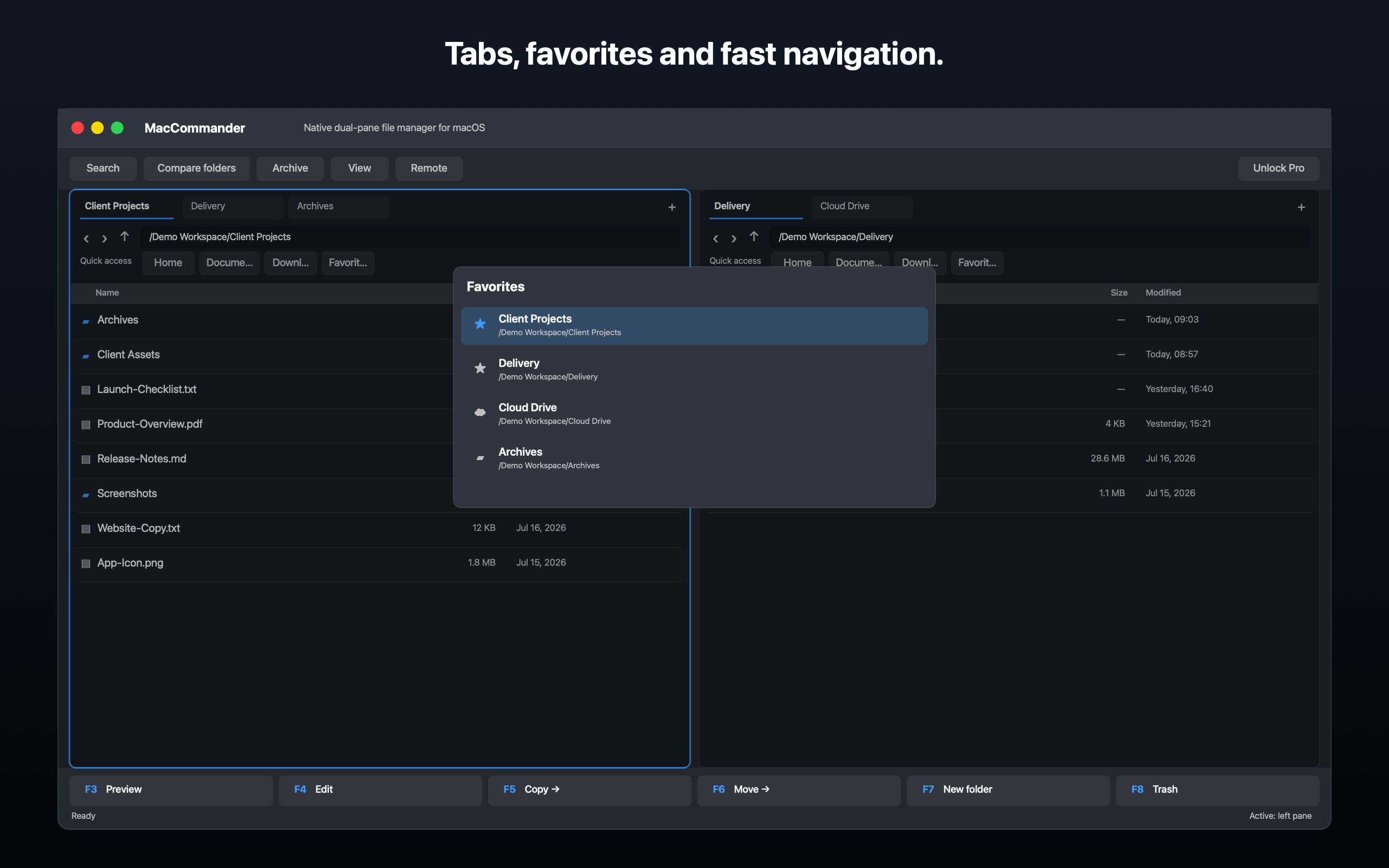This screenshot has width=1389, height=868.
Task: Click the file icon of Launch-Checklist.txt
Action: coord(85,390)
